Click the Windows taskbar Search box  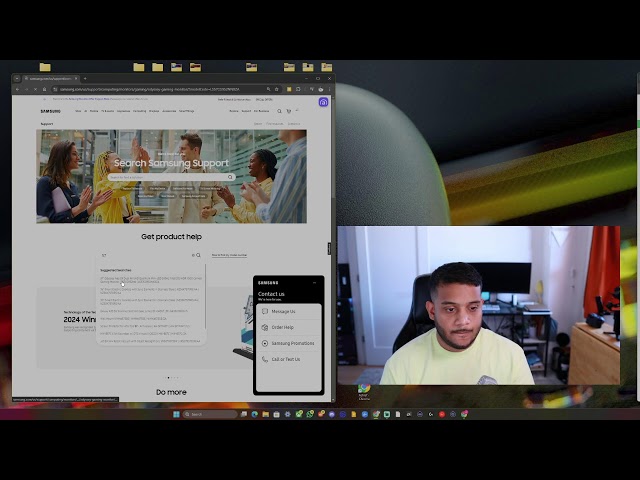[210, 414]
